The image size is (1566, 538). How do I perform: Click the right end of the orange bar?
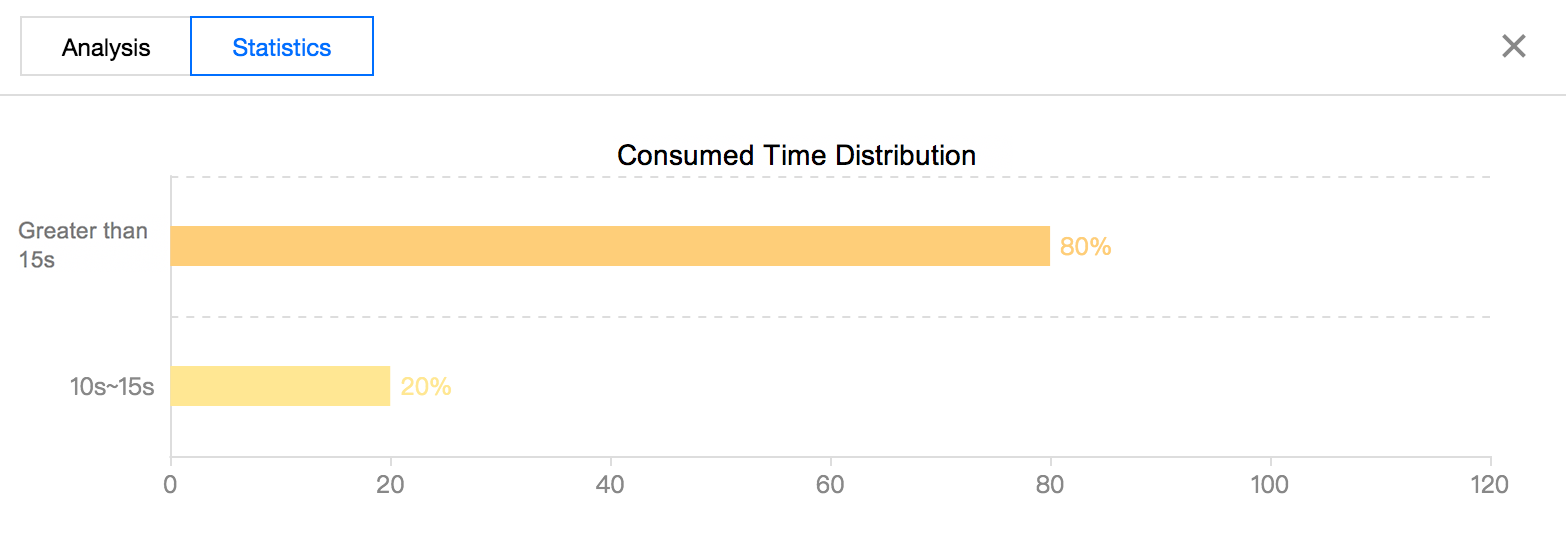[1045, 246]
